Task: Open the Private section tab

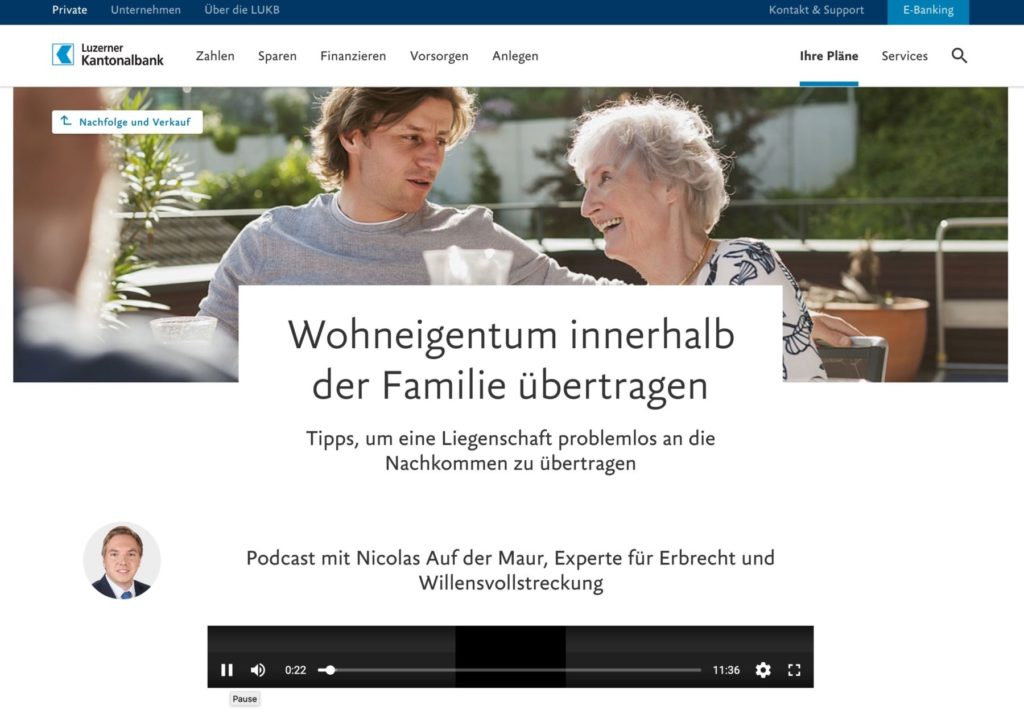Action: (x=70, y=10)
